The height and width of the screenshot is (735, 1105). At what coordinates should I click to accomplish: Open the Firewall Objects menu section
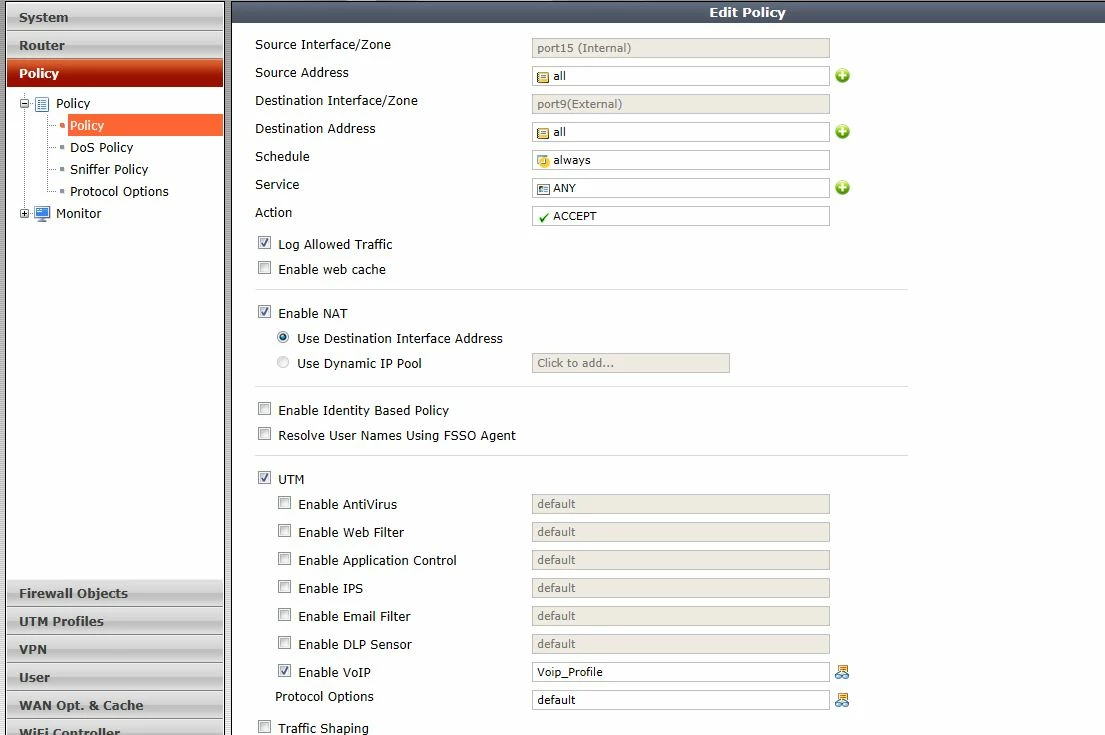115,593
